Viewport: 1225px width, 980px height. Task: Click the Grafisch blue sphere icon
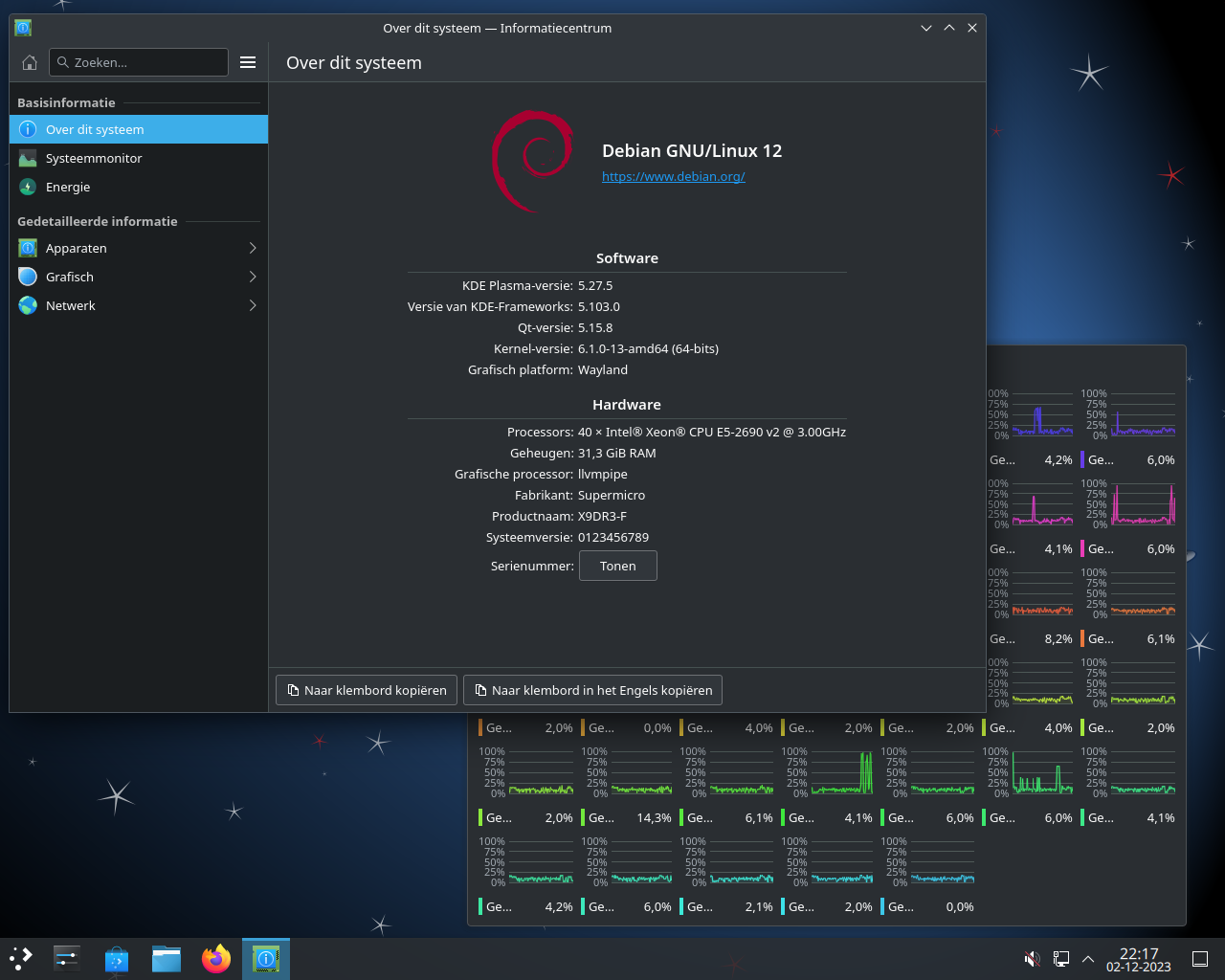coord(28,277)
